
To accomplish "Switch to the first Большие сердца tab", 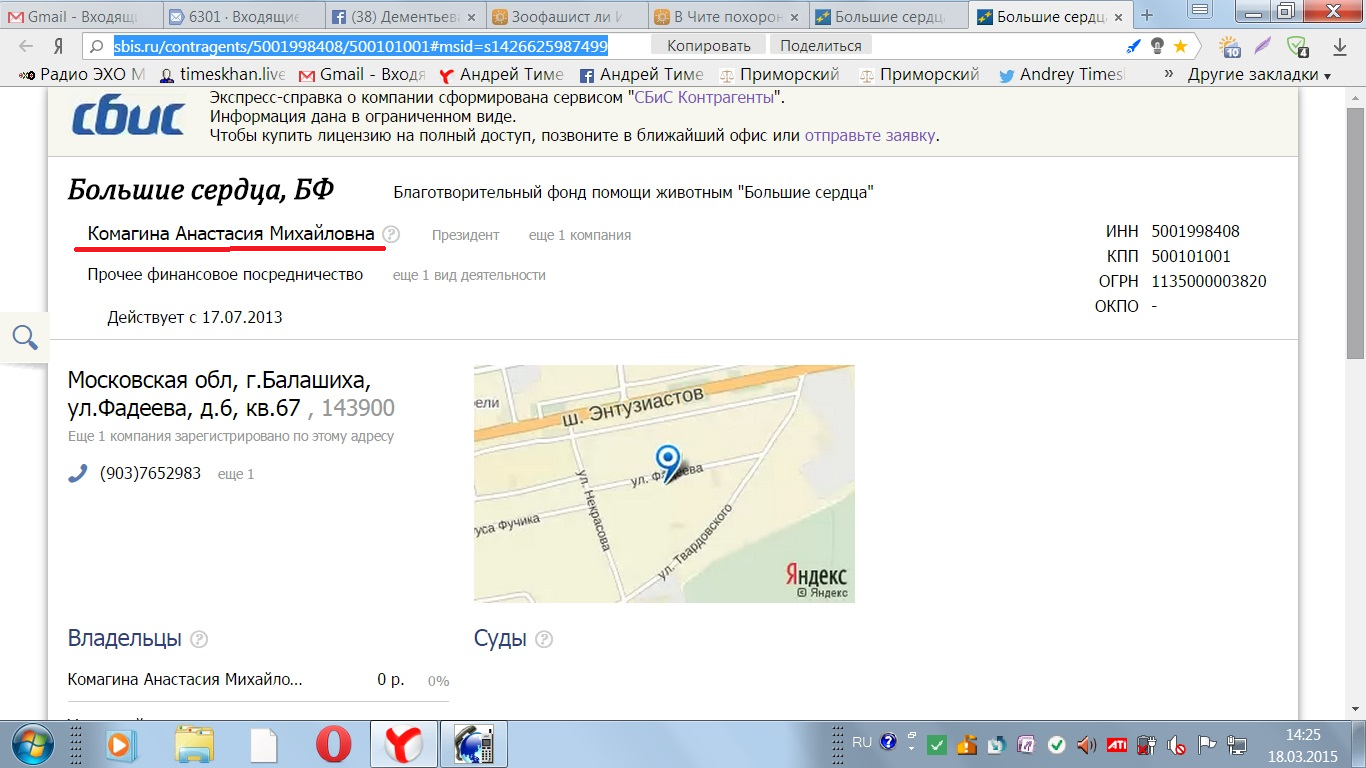I will (x=889, y=16).
